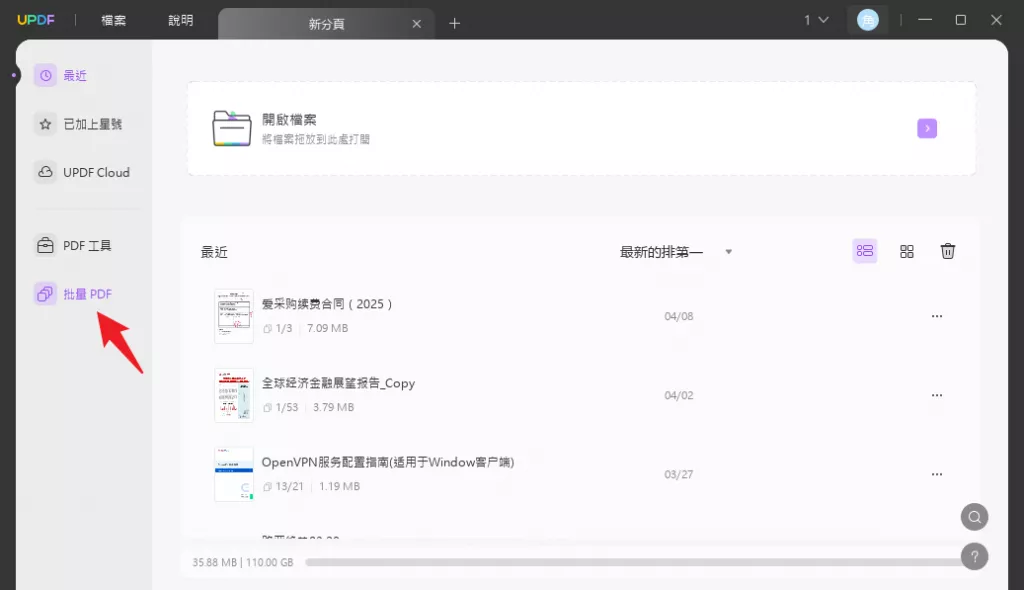Viewport: 1024px width, 590px height.
Task: Open more options for 全球经济金融展望报告_Copy
Action: point(936,395)
